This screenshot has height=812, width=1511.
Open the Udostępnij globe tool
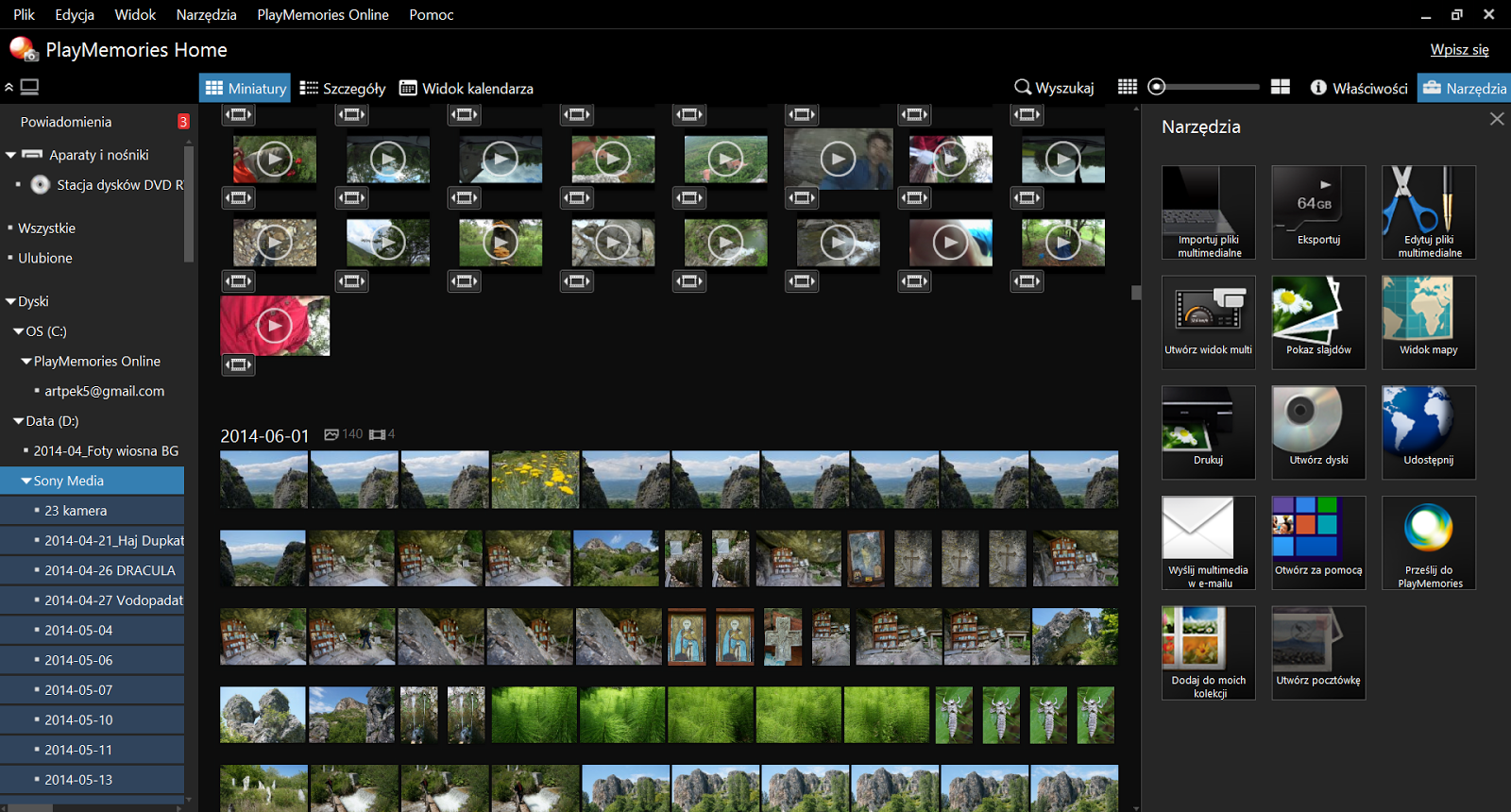click(1429, 432)
